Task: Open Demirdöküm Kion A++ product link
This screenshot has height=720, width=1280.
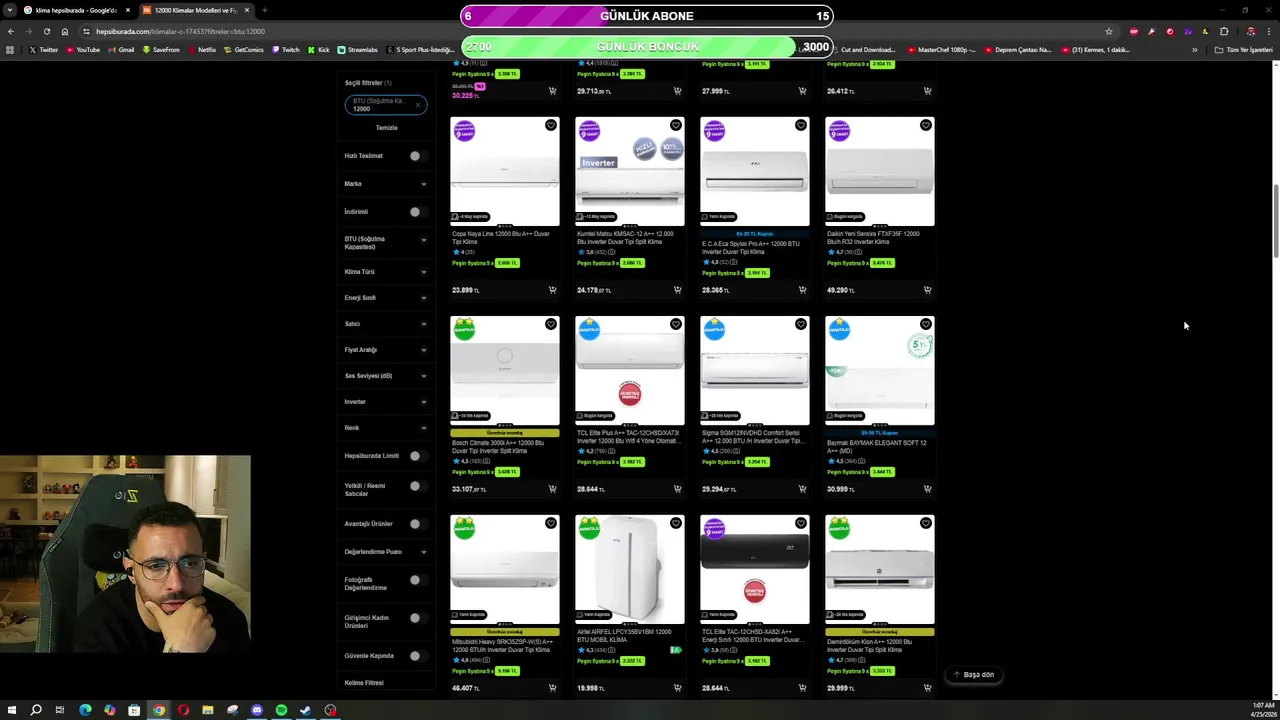Action: [870, 646]
